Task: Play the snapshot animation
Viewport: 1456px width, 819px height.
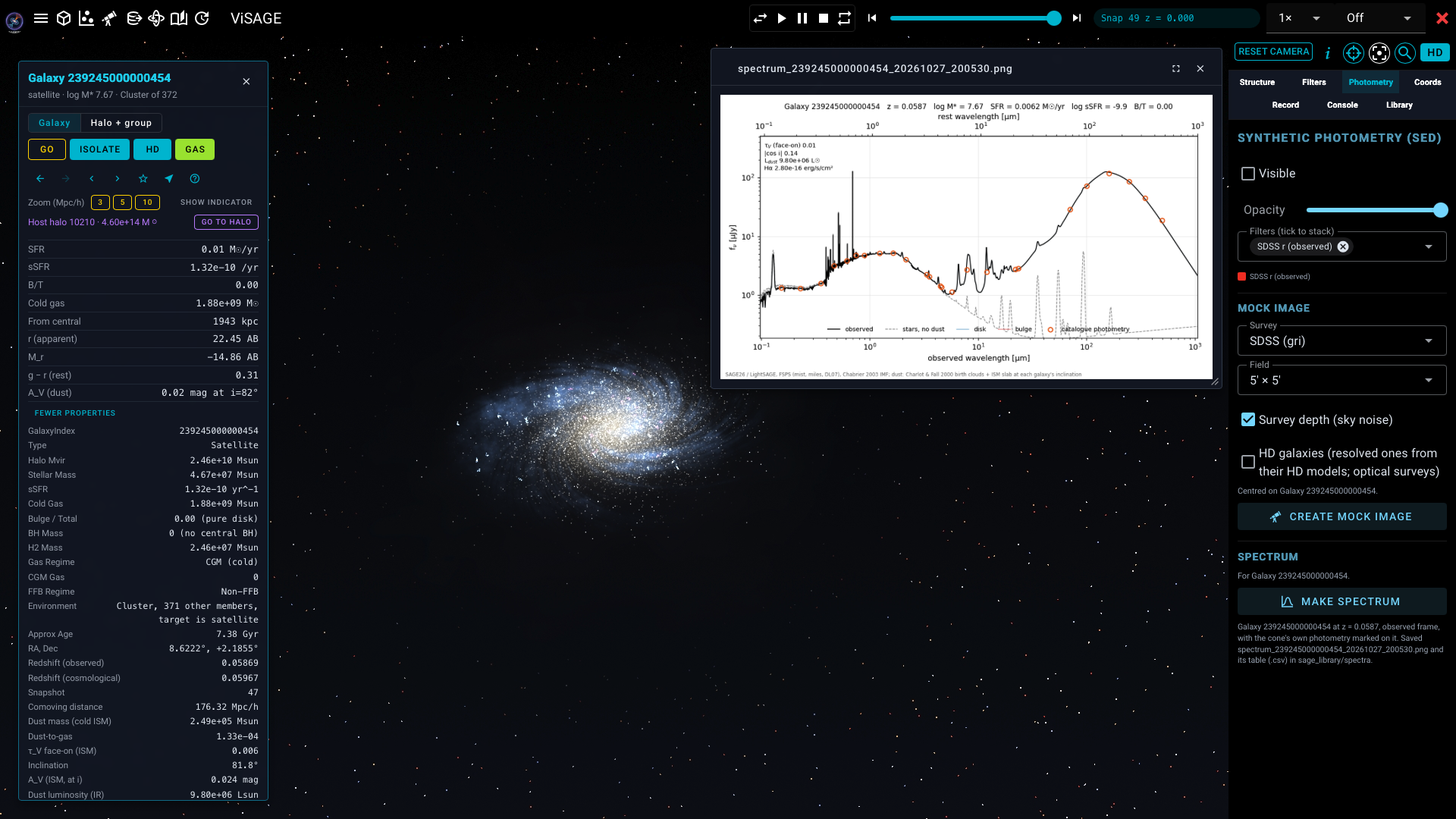Action: point(782,18)
